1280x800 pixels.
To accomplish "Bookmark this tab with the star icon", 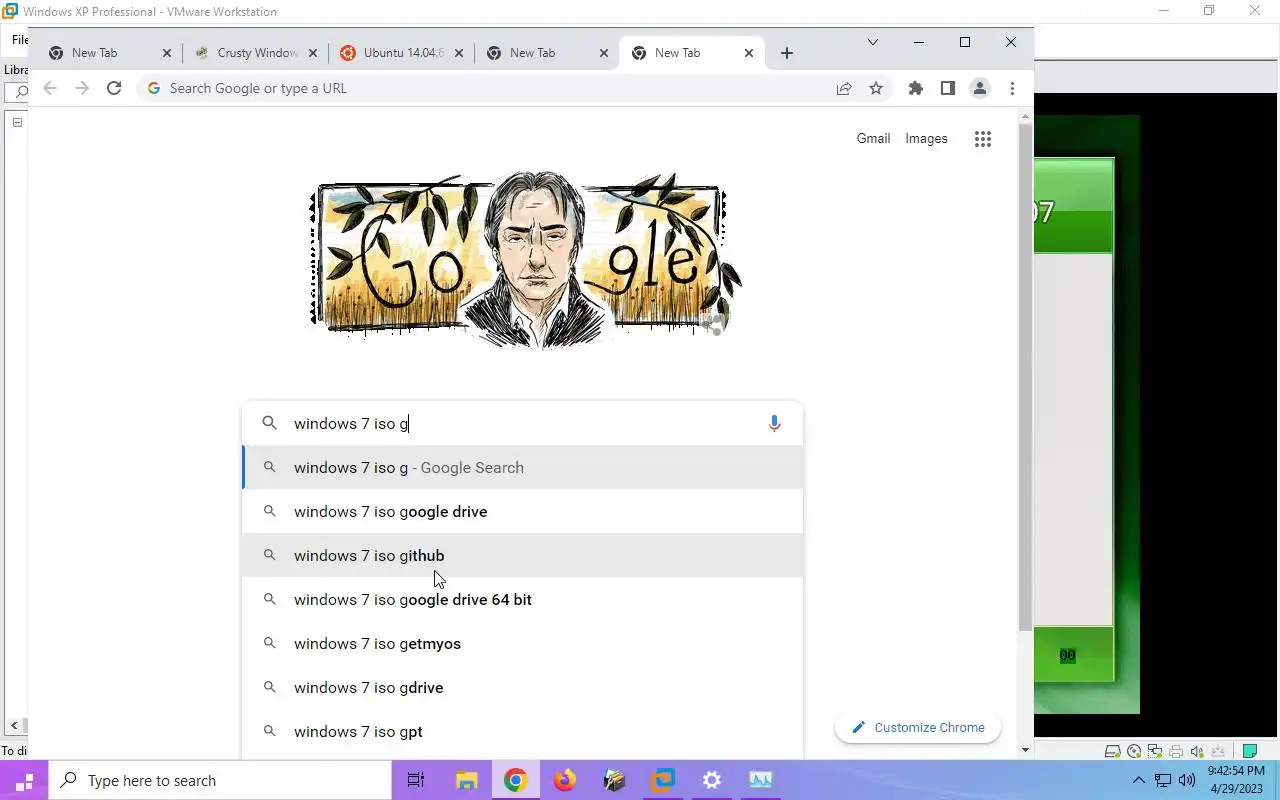I will (x=876, y=88).
